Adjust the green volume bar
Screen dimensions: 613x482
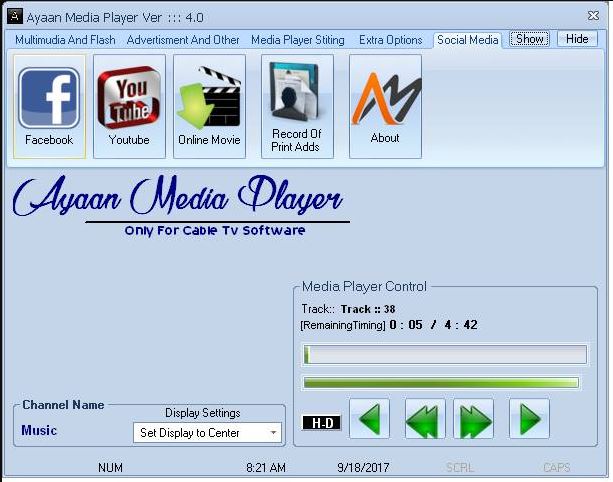tap(441, 383)
